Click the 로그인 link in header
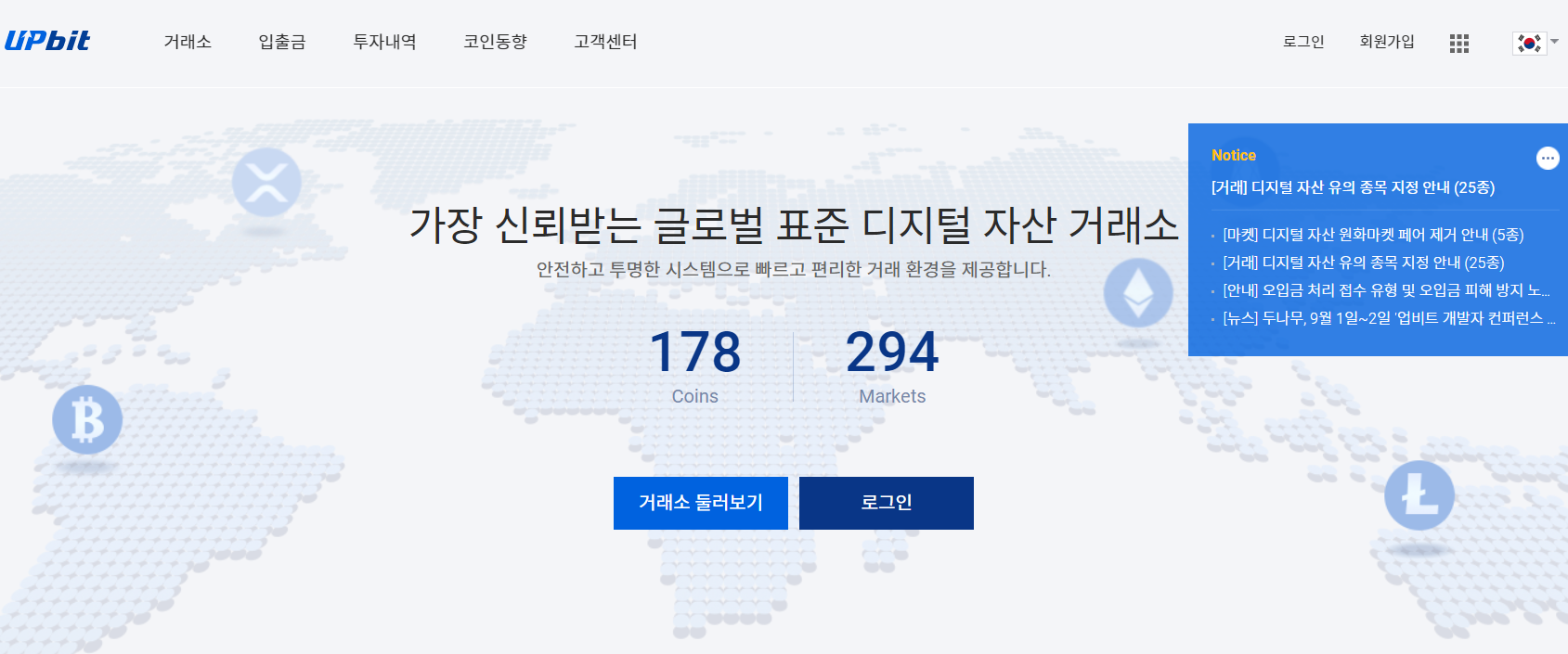 [1303, 42]
